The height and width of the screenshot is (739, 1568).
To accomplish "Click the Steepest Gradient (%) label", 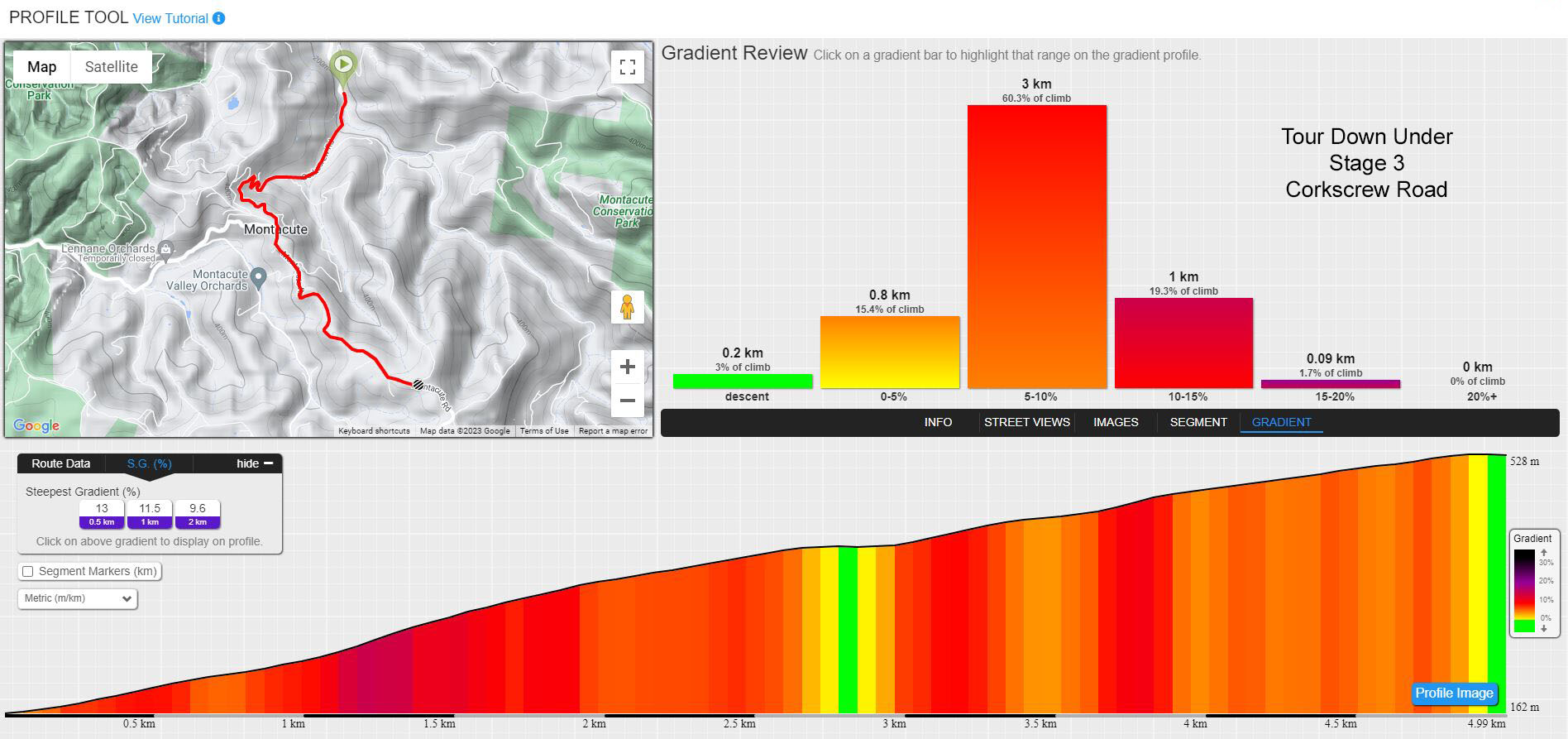I will point(83,492).
